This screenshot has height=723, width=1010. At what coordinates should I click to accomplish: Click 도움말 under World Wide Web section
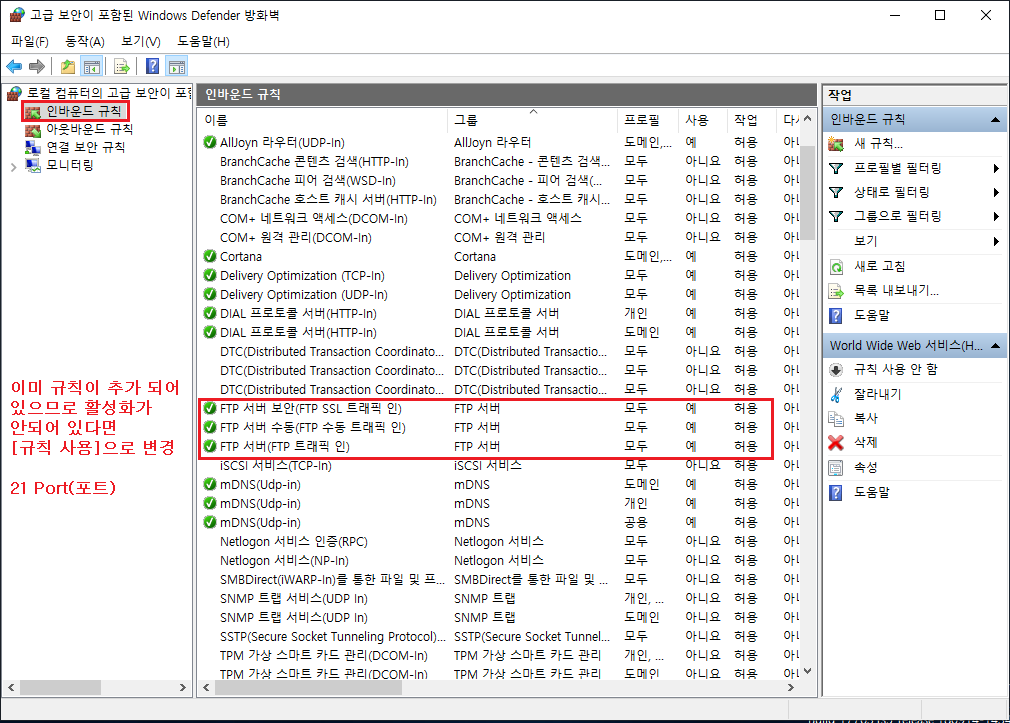[x=872, y=492]
